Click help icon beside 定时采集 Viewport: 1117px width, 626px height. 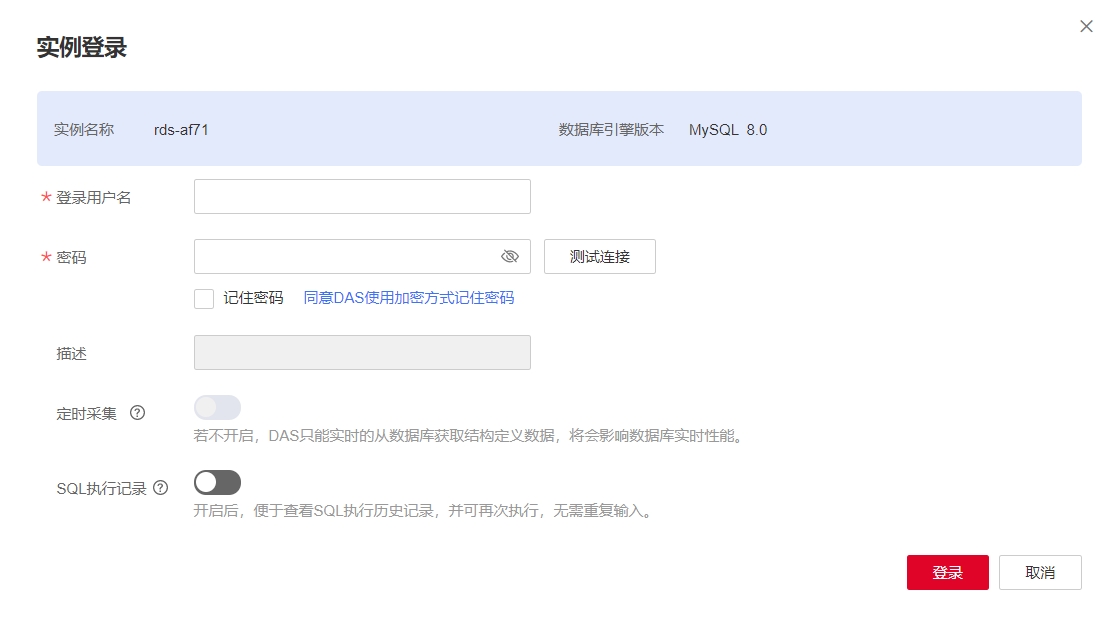pyautogui.click(x=138, y=413)
